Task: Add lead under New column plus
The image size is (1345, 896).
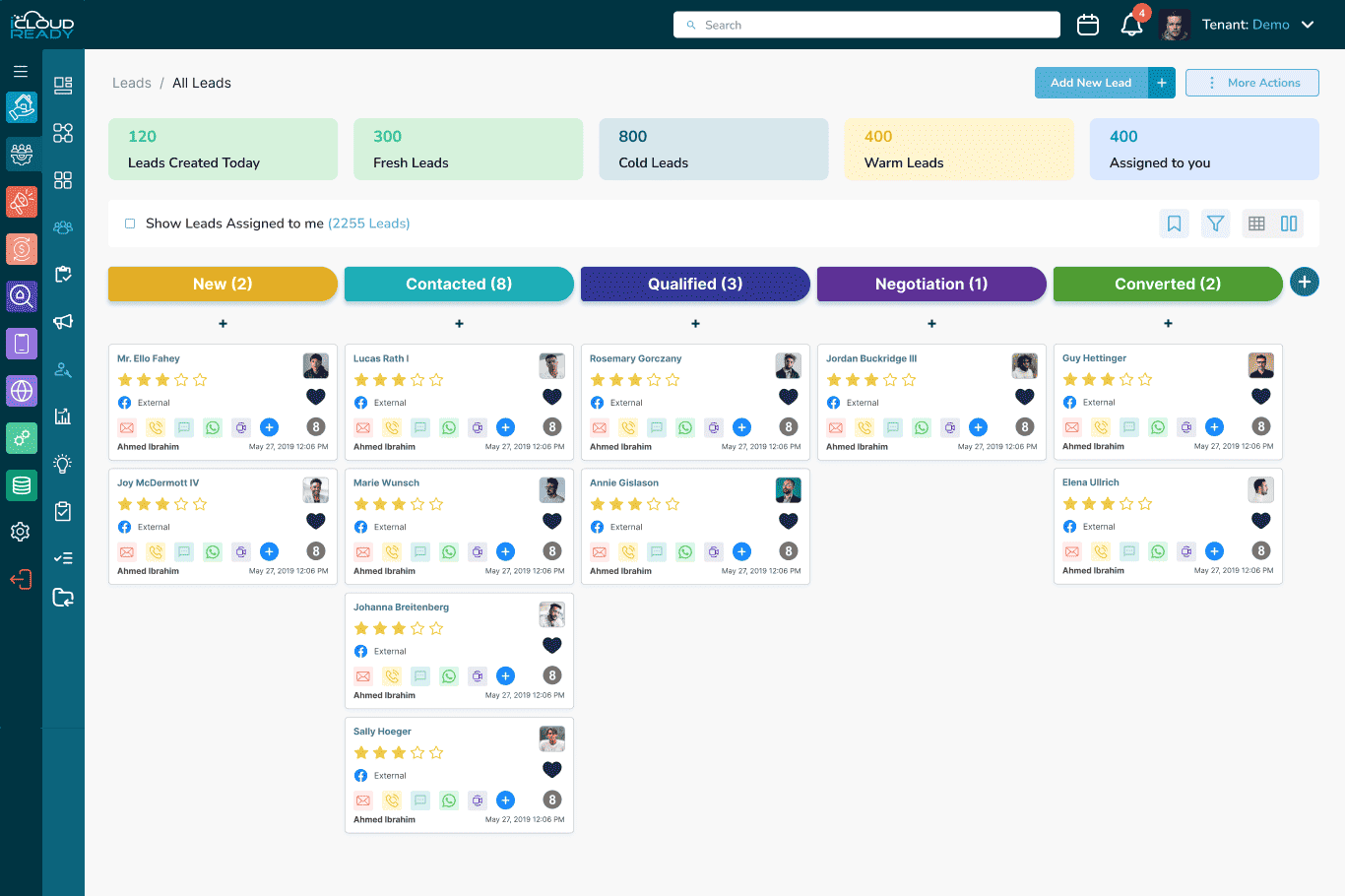Action: pos(223,323)
